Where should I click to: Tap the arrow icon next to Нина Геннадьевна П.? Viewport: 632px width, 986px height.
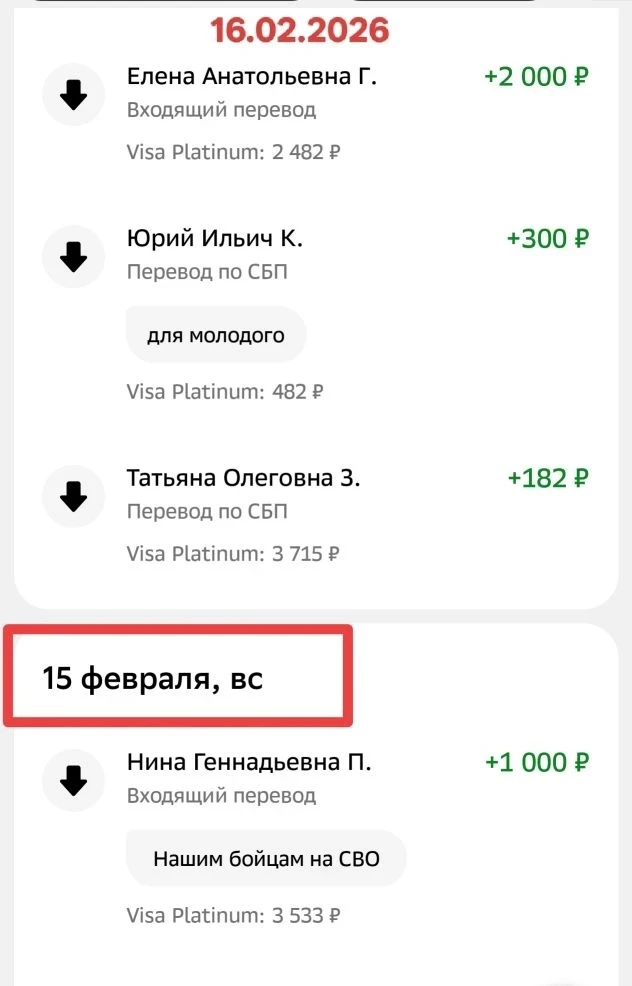(x=74, y=780)
